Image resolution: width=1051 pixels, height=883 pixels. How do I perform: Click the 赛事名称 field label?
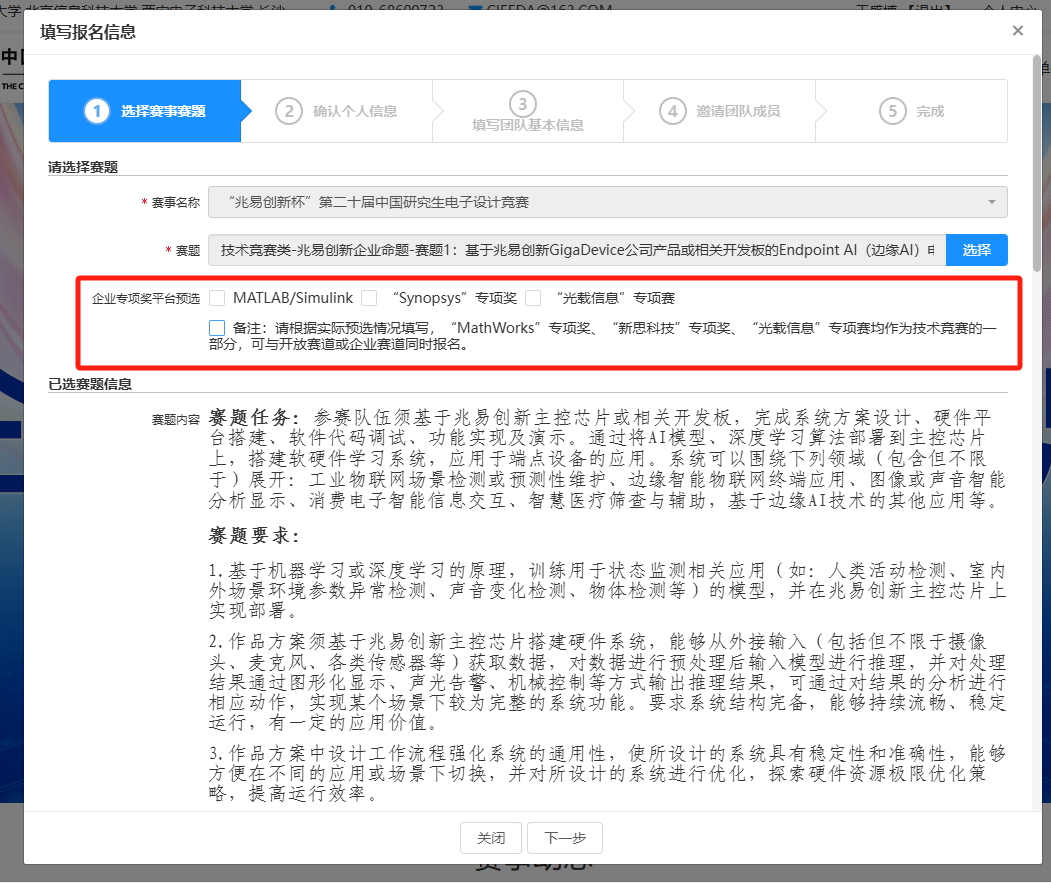pos(176,202)
